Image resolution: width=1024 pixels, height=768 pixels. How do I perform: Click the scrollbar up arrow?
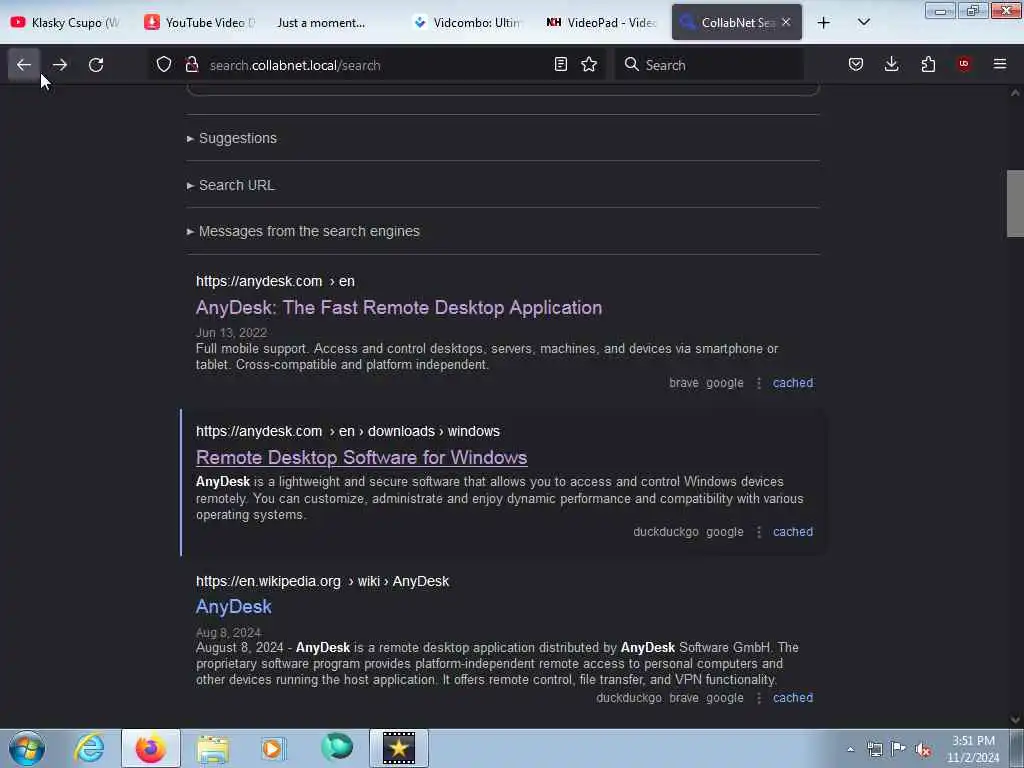1015,93
